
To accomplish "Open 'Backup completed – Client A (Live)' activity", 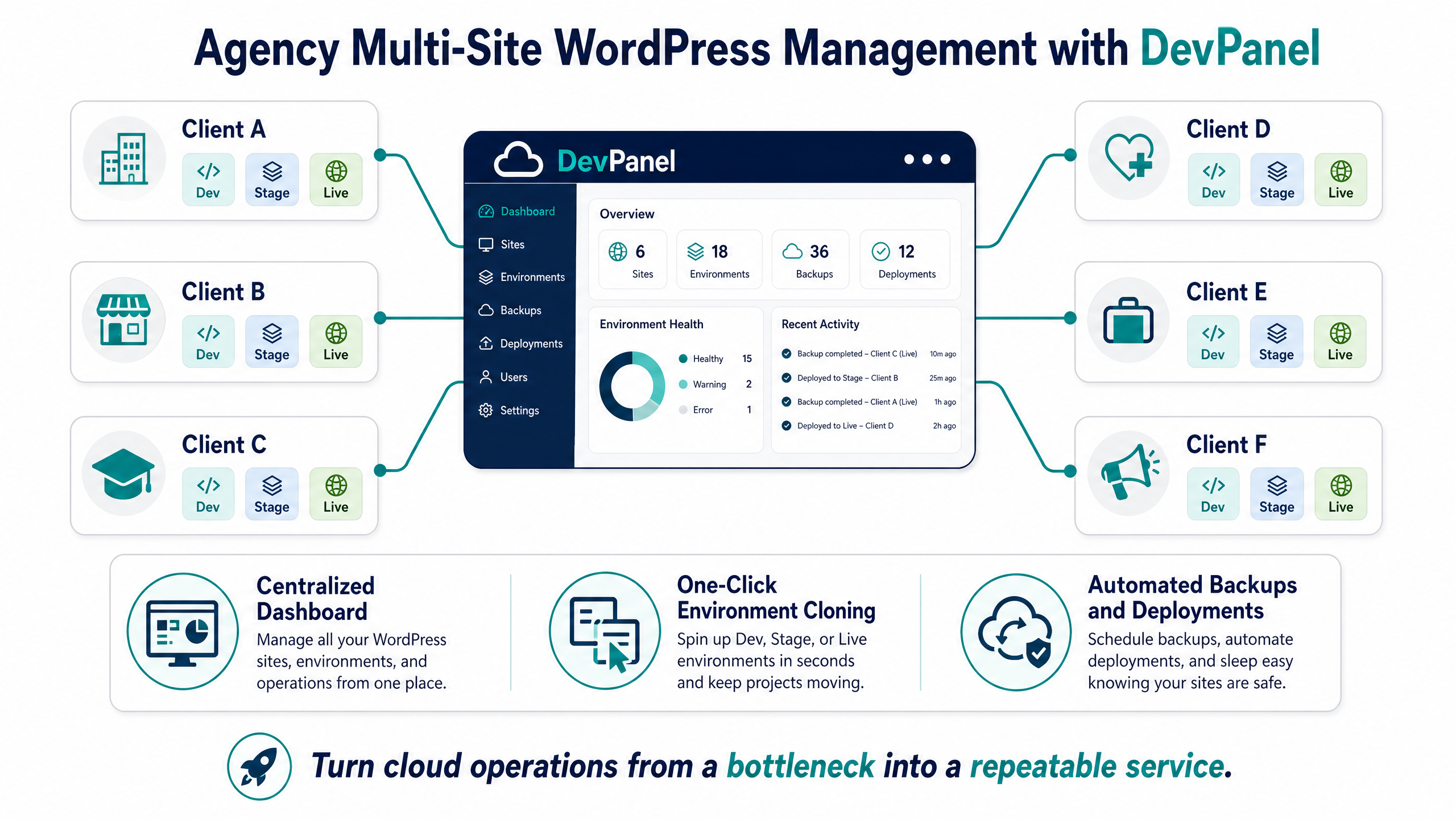I will [x=868, y=402].
